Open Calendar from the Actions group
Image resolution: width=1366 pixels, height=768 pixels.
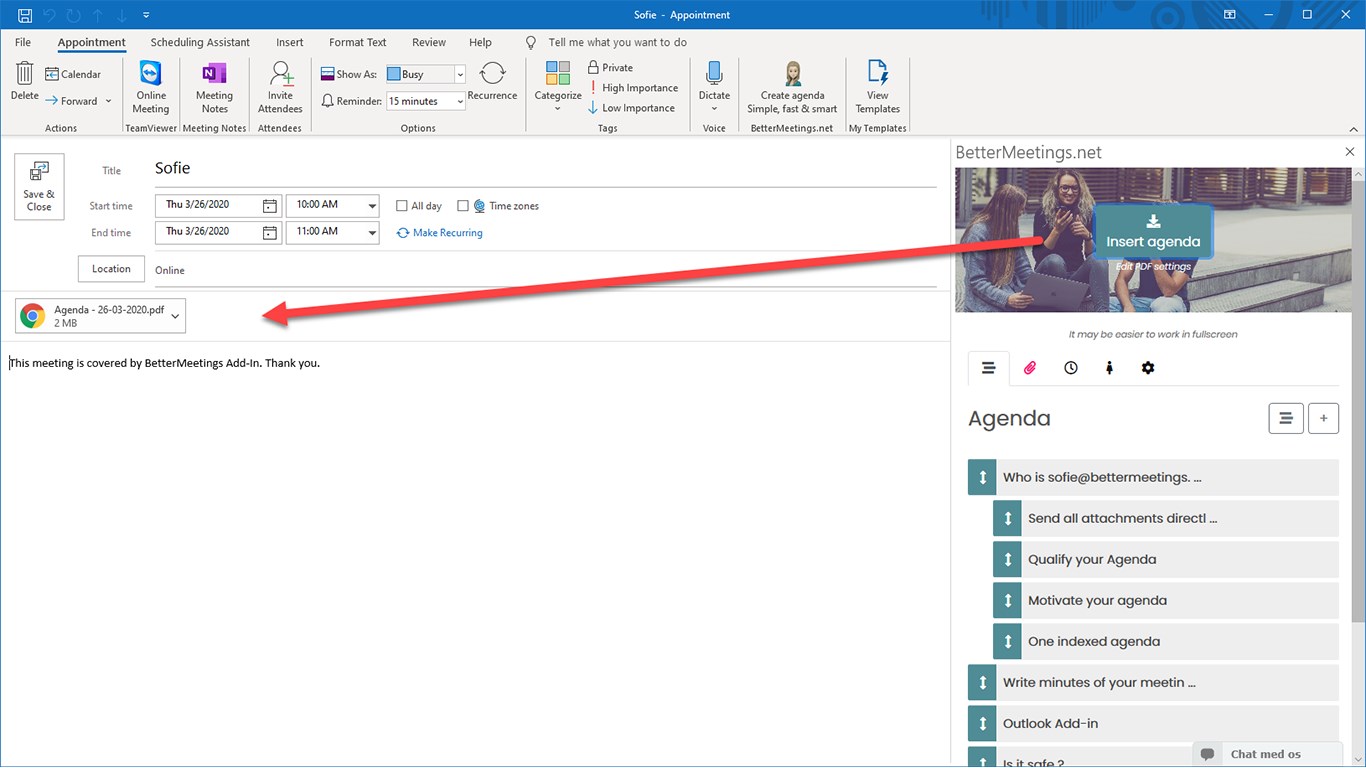pos(73,74)
